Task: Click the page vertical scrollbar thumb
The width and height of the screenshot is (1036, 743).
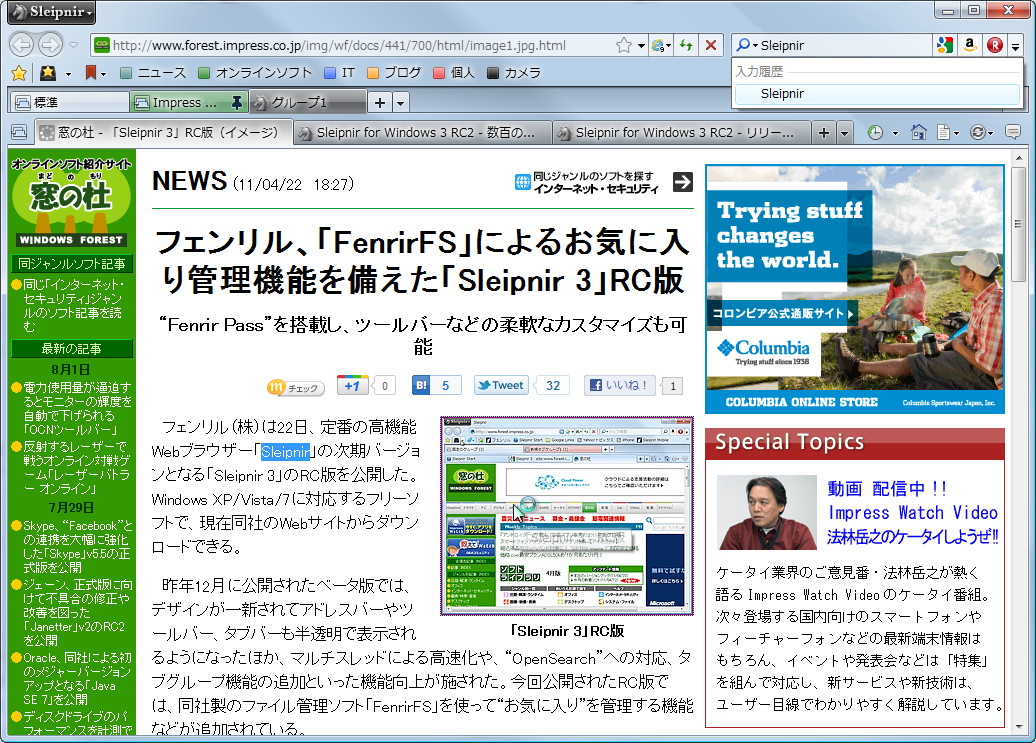Action: tap(1018, 225)
